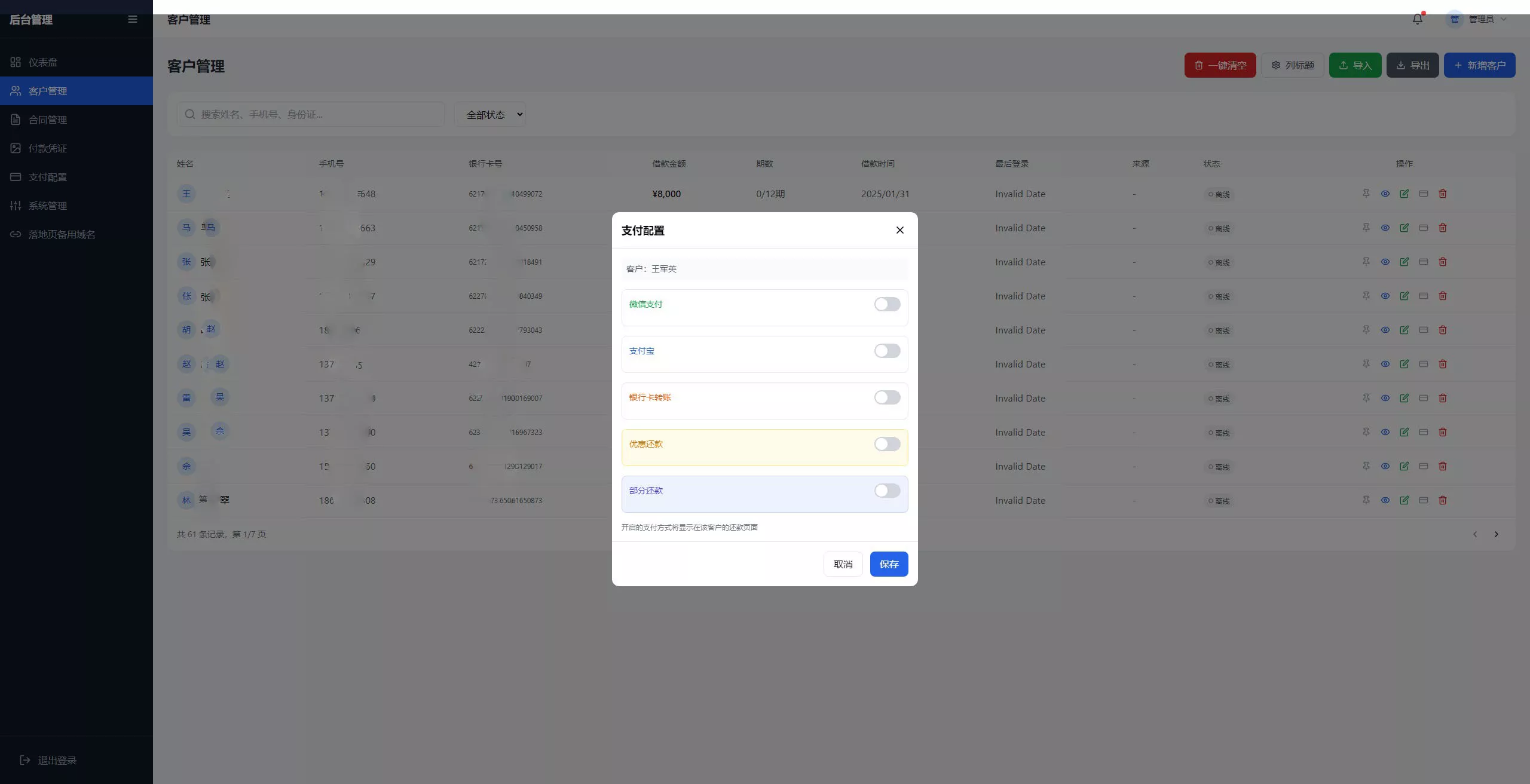1530x784 pixels.
Task: Collapse sidebar with the hamburger menu icon
Action: pyautogui.click(x=133, y=19)
